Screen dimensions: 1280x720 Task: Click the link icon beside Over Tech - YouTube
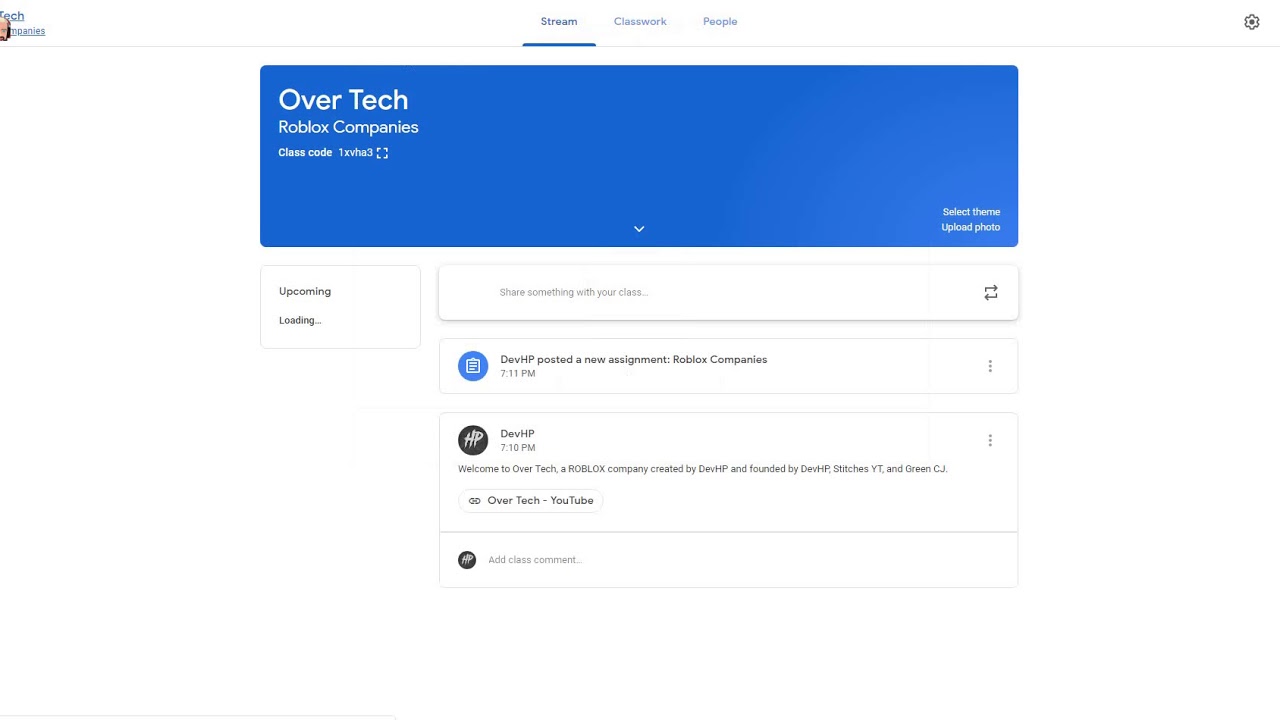pyautogui.click(x=475, y=501)
